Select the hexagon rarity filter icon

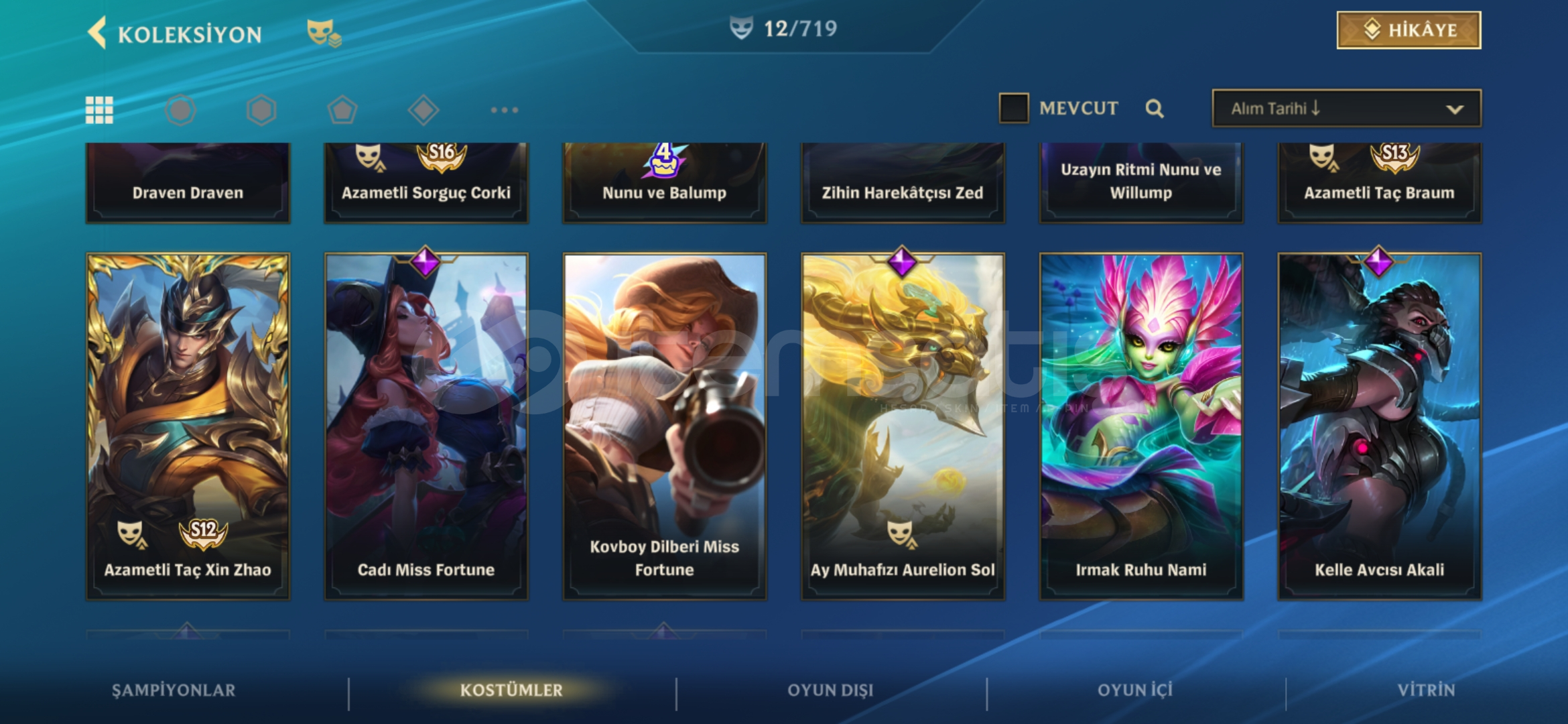pyautogui.click(x=261, y=110)
